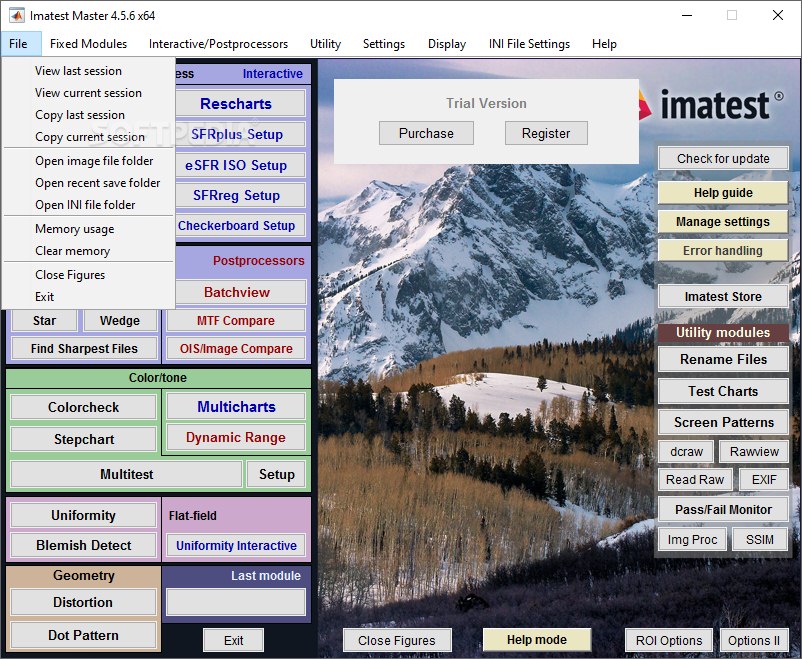Viewport: 802px width, 659px height.
Task: Open the Multicharts module
Action: [x=236, y=407]
